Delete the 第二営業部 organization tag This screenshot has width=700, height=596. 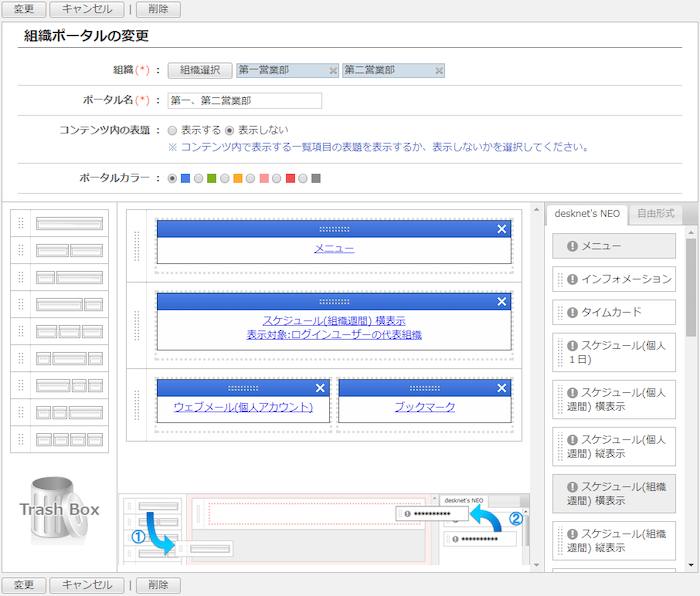click(x=439, y=71)
